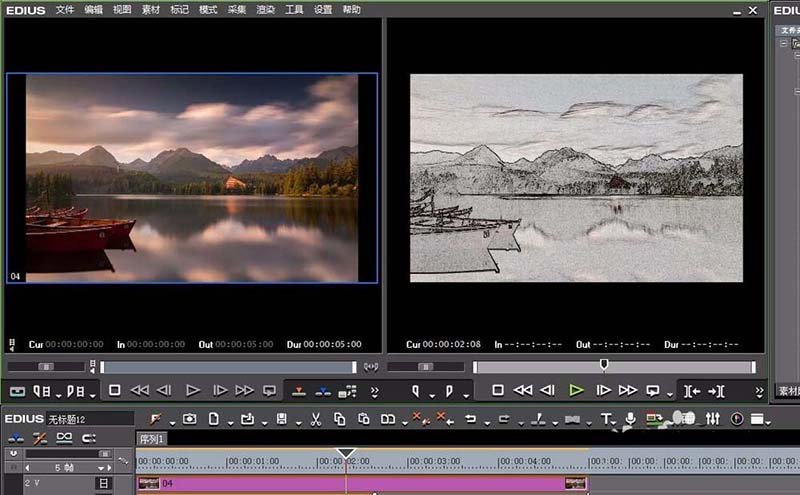The height and width of the screenshot is (495, 800).
Task: Click Set In point on the source player
Action: (x=41, y=391)
